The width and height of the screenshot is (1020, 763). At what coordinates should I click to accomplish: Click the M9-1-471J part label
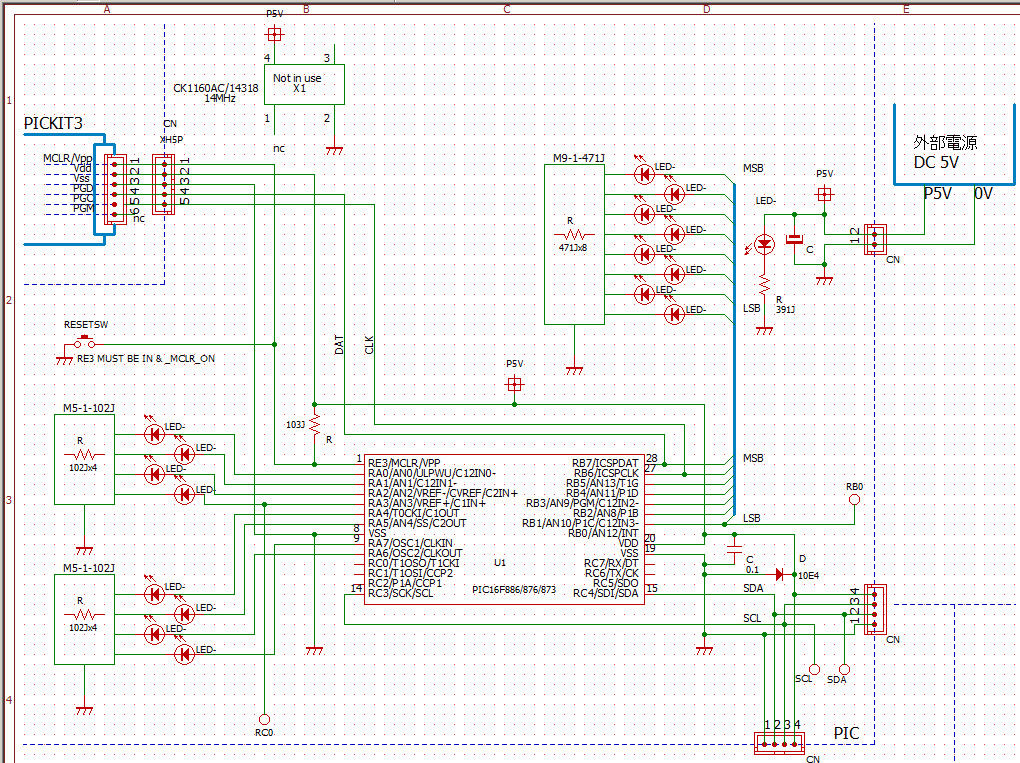579,158
